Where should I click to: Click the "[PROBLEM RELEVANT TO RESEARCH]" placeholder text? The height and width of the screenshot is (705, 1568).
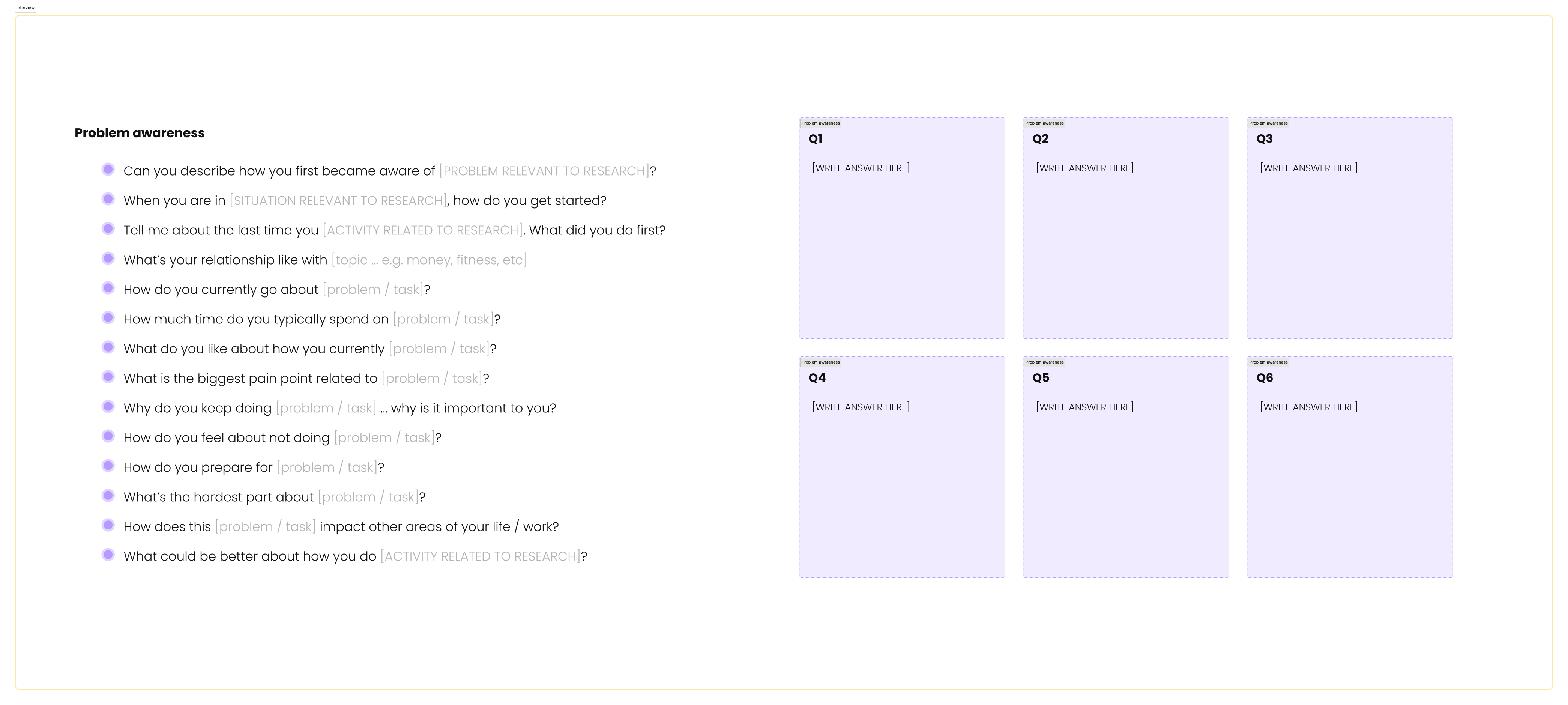(x=544, y=171)
